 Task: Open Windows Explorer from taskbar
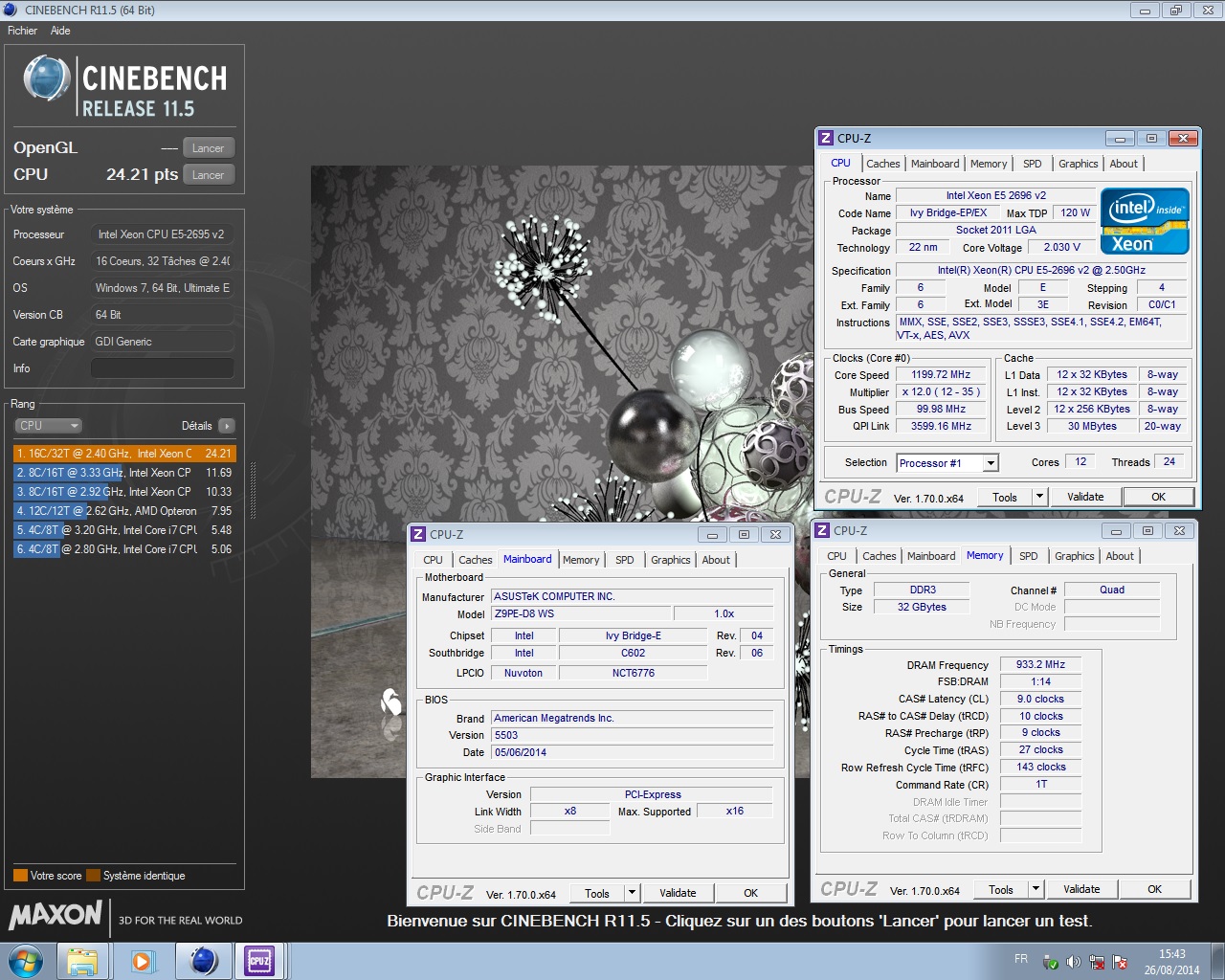82,961
